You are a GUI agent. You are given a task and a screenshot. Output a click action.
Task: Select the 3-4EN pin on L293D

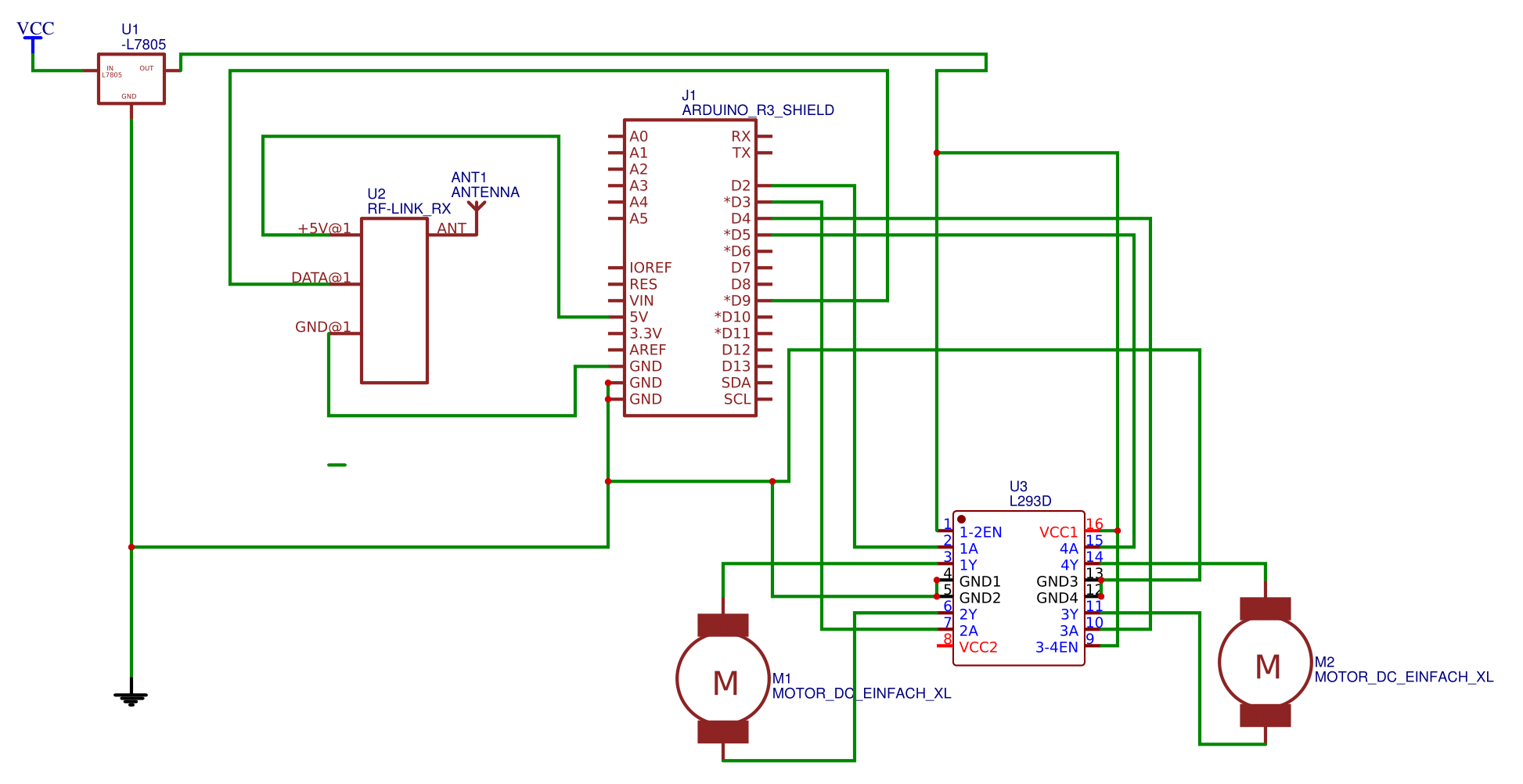[x=1057, y=647]
